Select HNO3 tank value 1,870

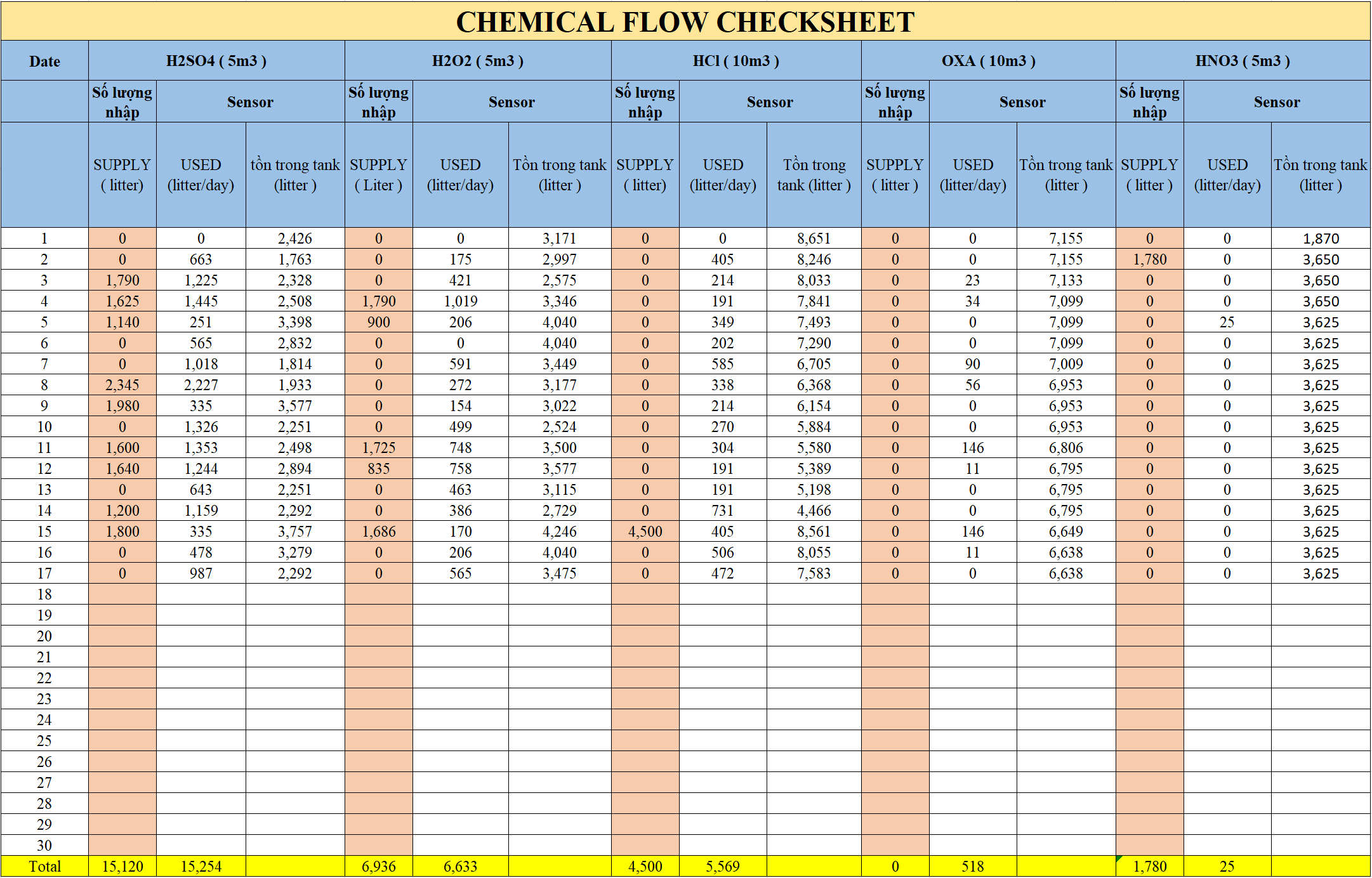pyautogui.click(x=1321, y=239)
